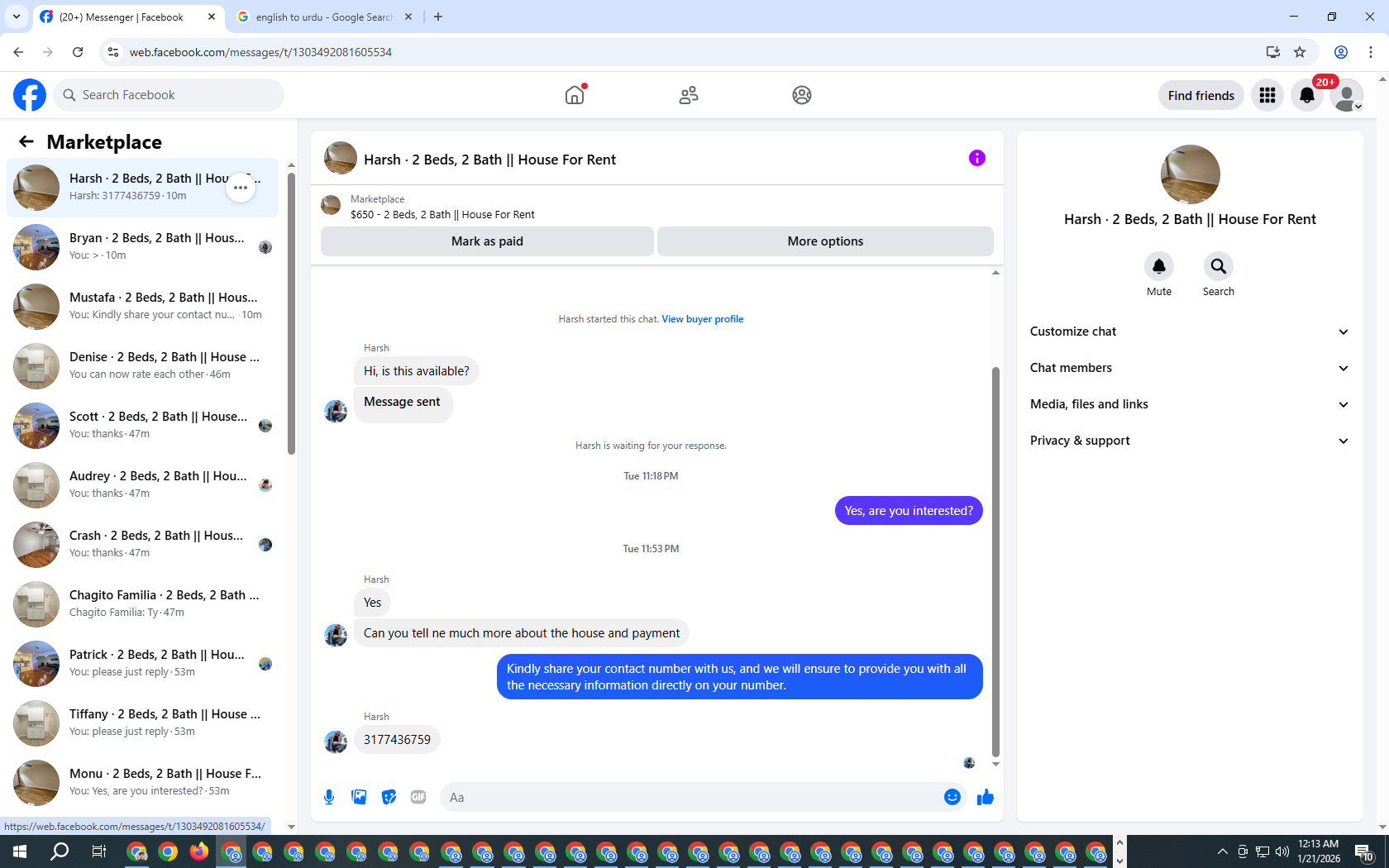Click the large listing thumbnail in right panel
1389x868 pixels.
pos(1190,174)
